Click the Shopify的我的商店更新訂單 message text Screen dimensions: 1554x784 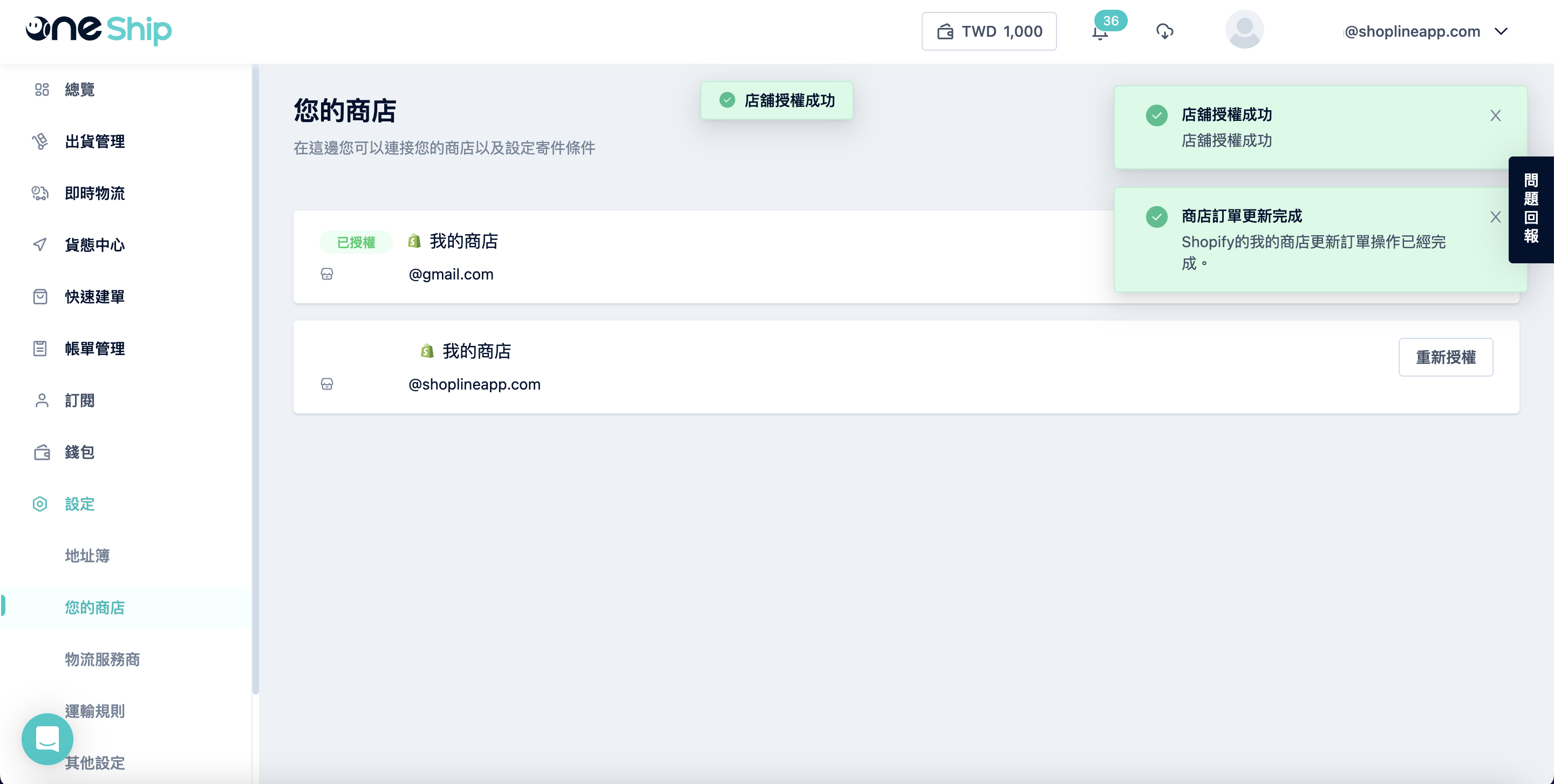pyautogui.click(x=1313, y=252)
